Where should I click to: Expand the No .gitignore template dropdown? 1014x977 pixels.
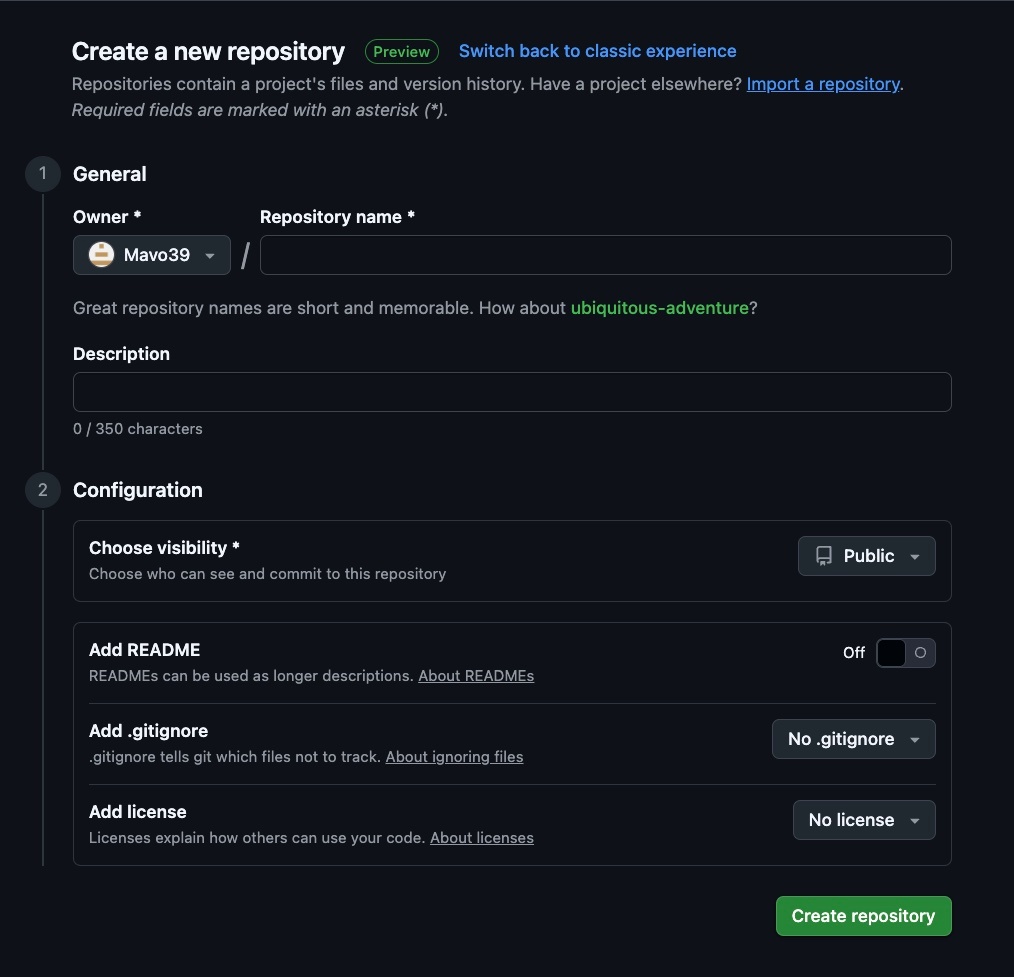point(853,739)
